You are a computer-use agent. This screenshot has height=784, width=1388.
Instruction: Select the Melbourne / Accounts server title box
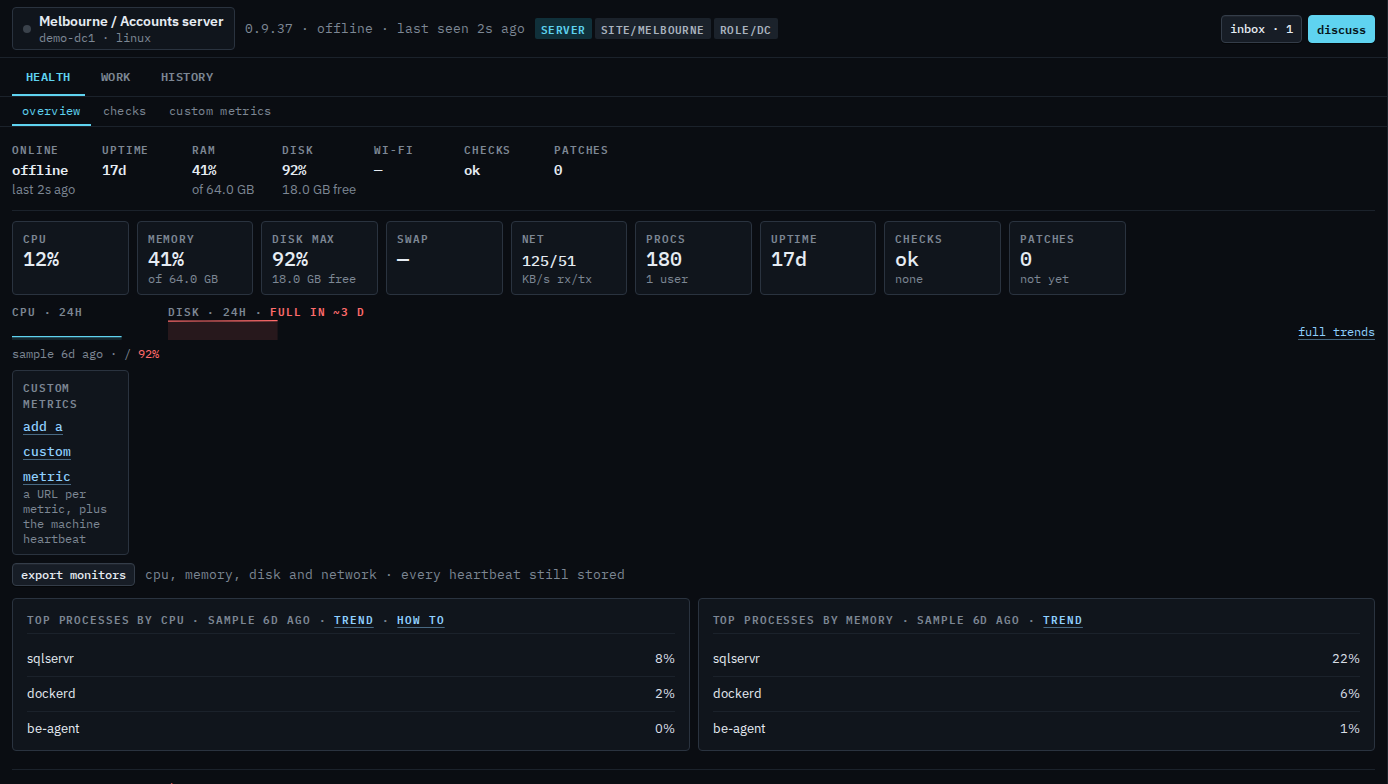124,29
